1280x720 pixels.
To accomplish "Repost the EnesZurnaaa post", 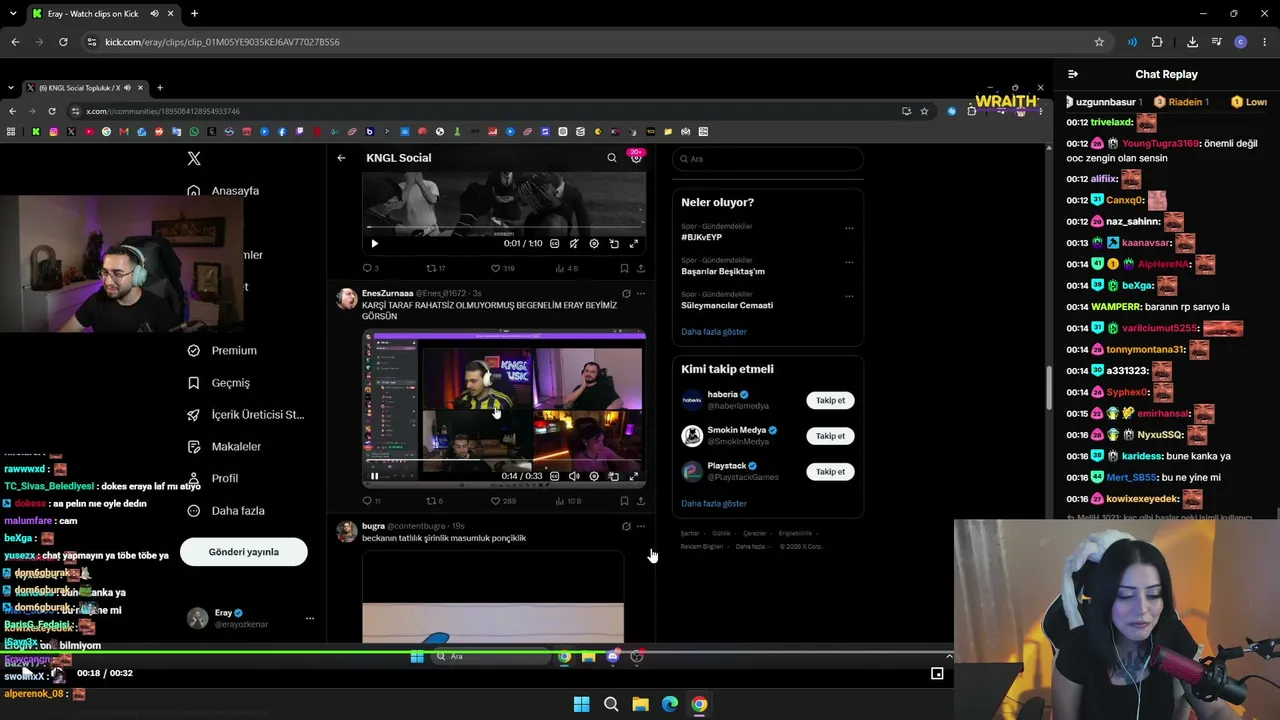I will (x=432, y=501).
